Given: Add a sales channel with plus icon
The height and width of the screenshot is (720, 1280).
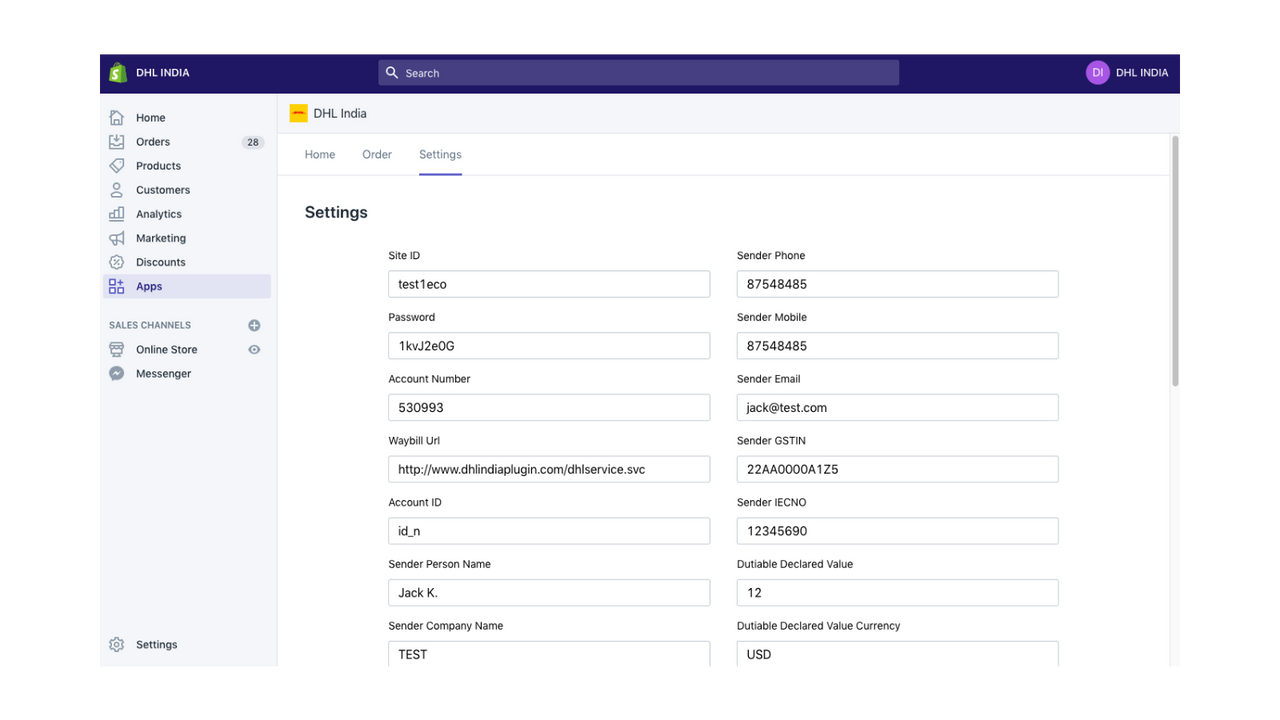Looking at the screenshot, I should click(254, 325).
